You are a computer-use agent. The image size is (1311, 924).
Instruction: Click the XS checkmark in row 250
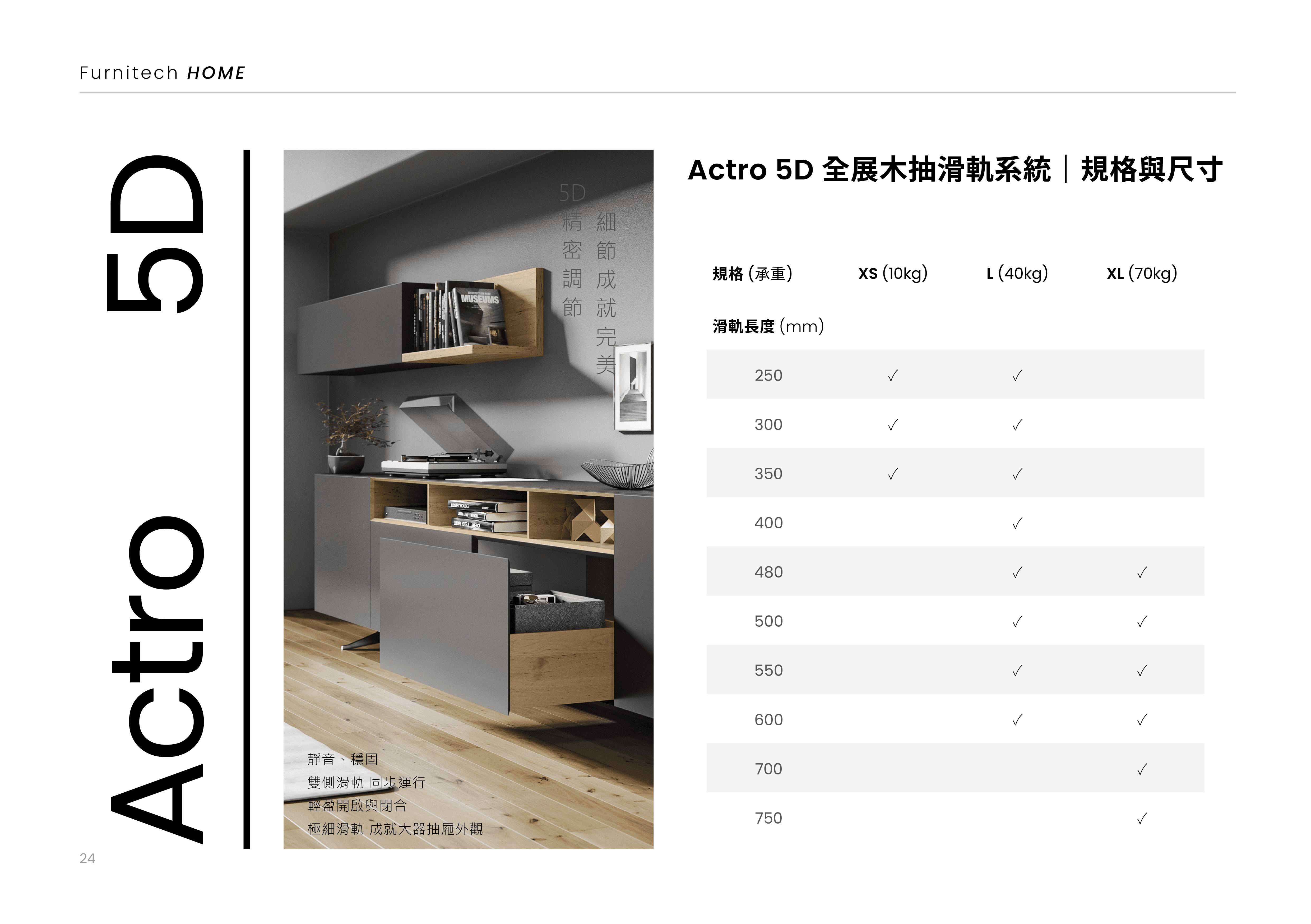coord(892,376)
